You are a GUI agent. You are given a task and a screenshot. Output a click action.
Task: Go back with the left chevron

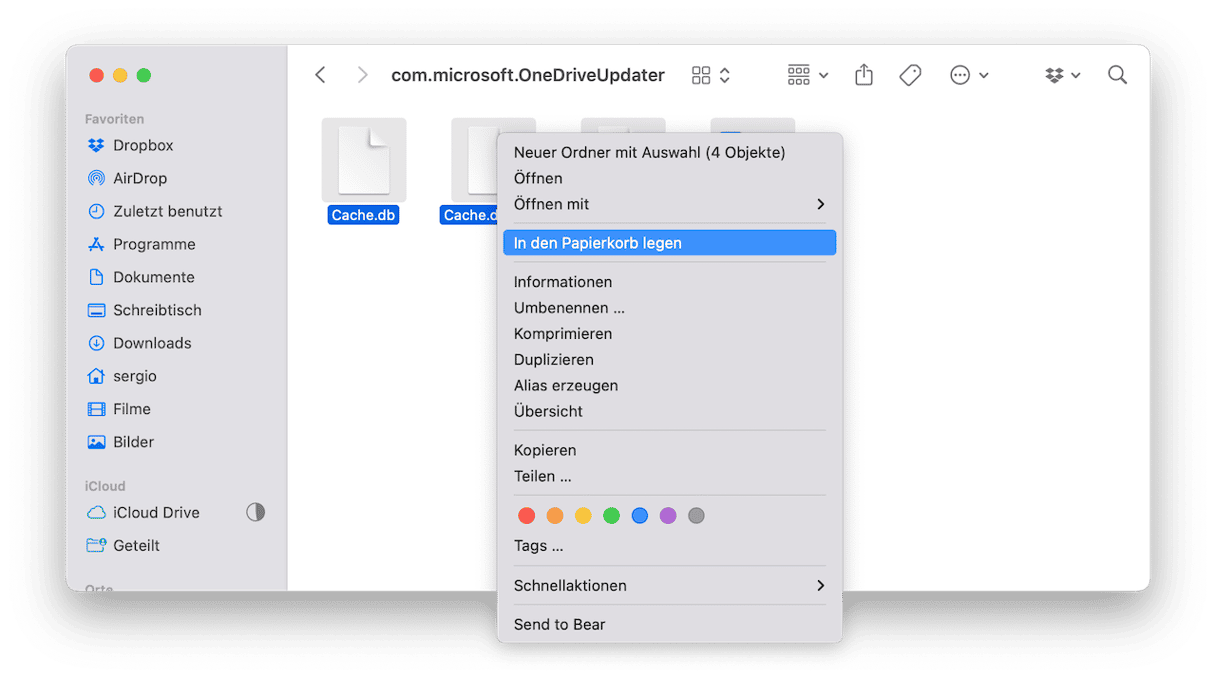pos(320,75)
